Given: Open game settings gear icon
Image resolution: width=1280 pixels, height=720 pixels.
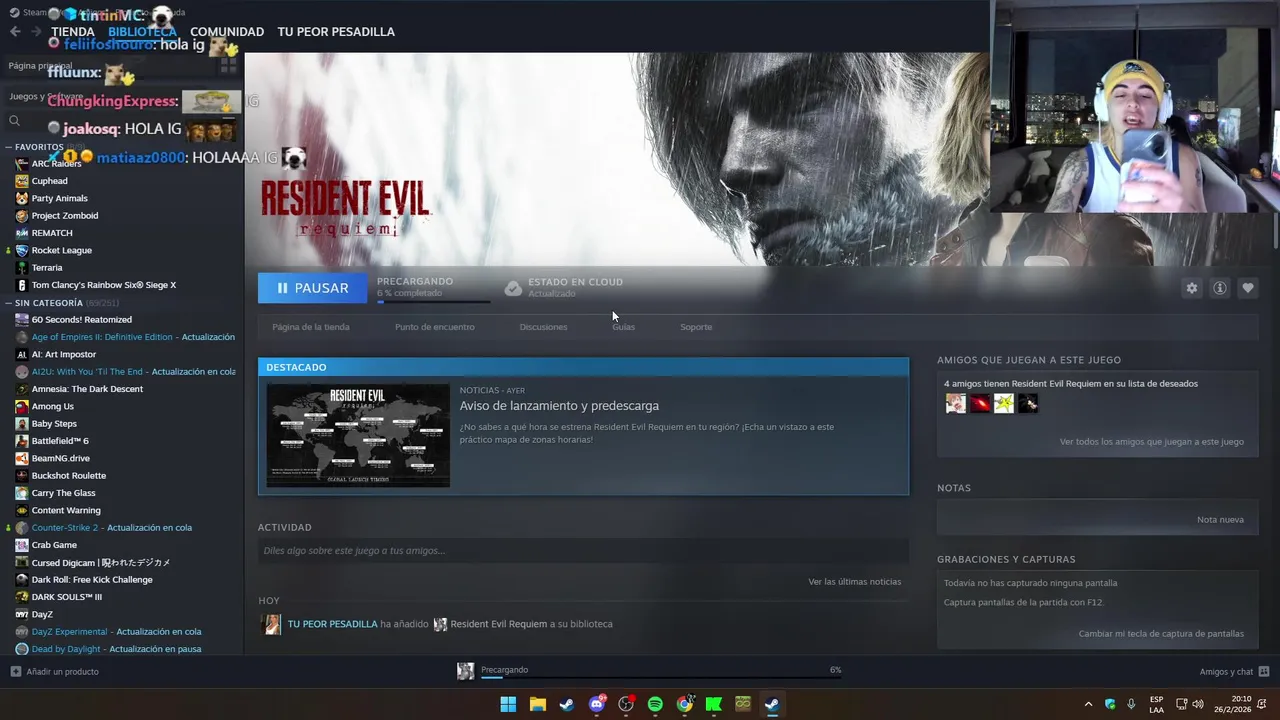Looking at the screenshot, I should point(1191,288).
